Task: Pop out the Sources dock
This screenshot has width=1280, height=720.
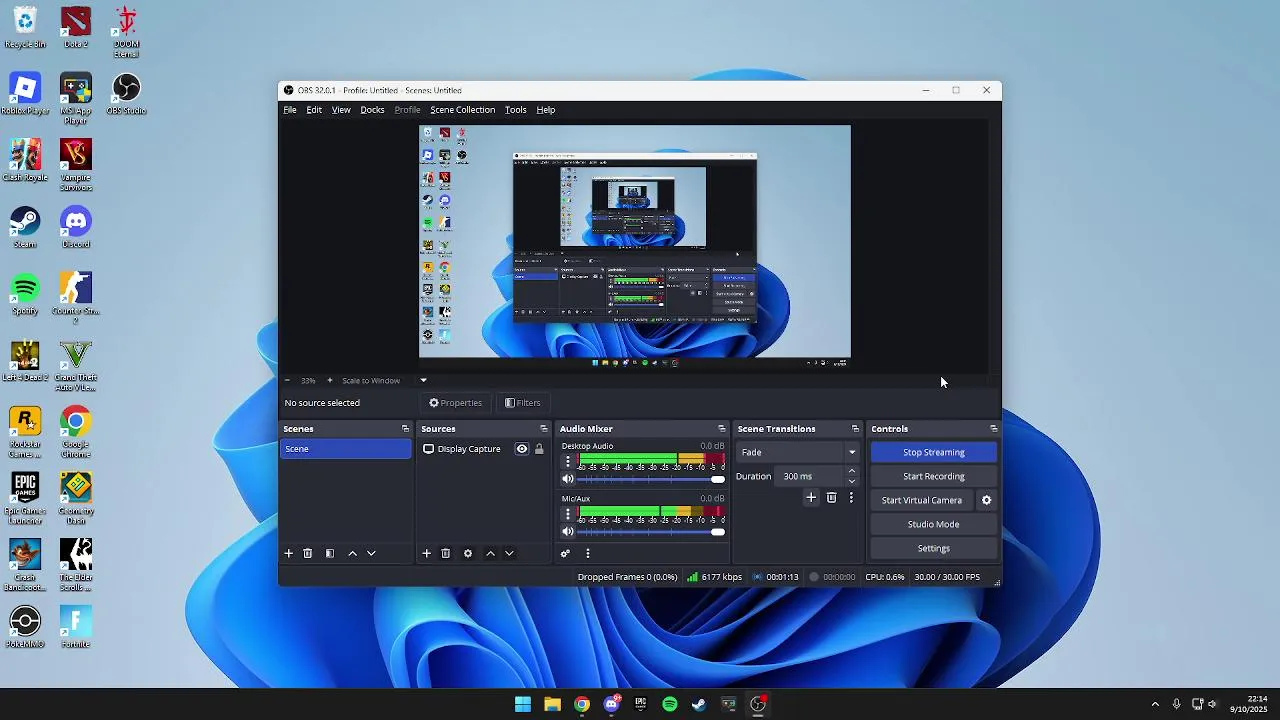Action: pyautogui.click(x=544, y=429)
